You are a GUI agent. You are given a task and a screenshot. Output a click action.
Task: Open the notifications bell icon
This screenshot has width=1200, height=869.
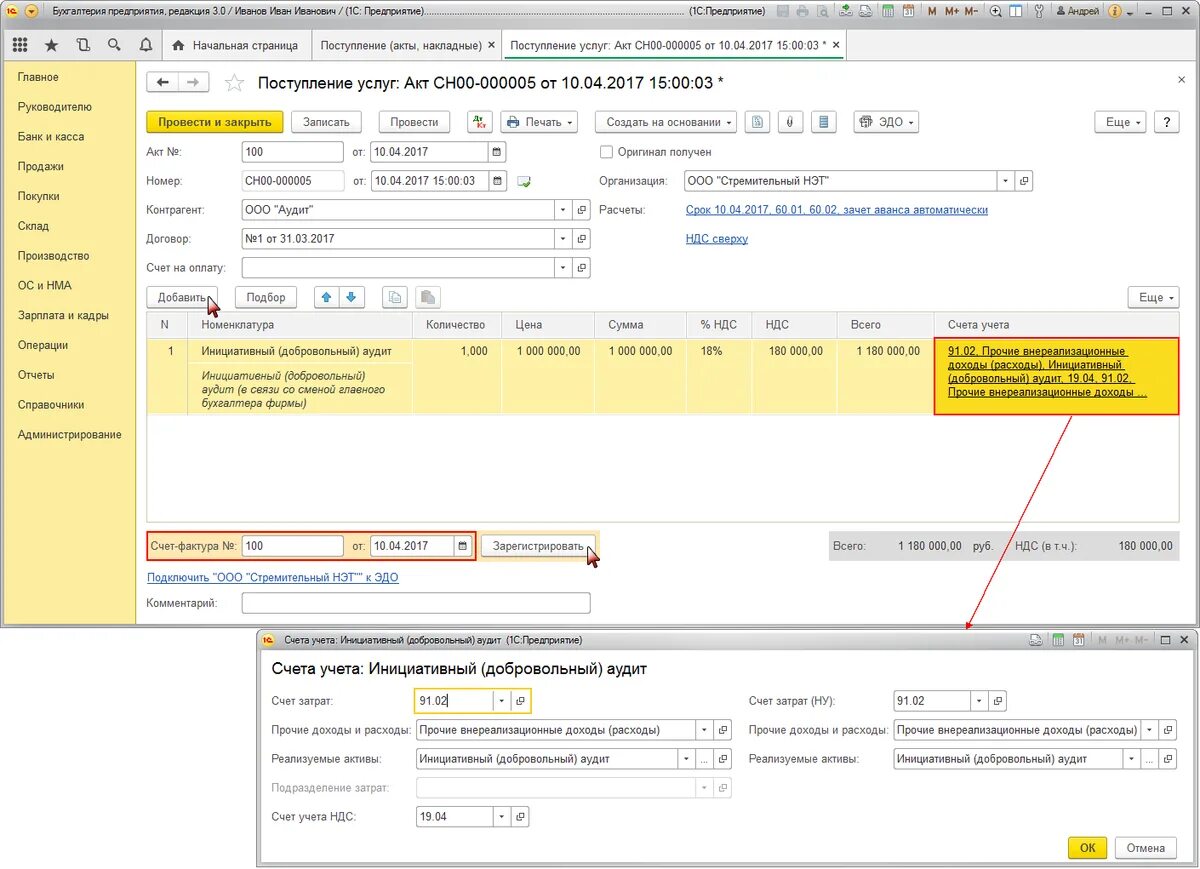click(145, 46)
